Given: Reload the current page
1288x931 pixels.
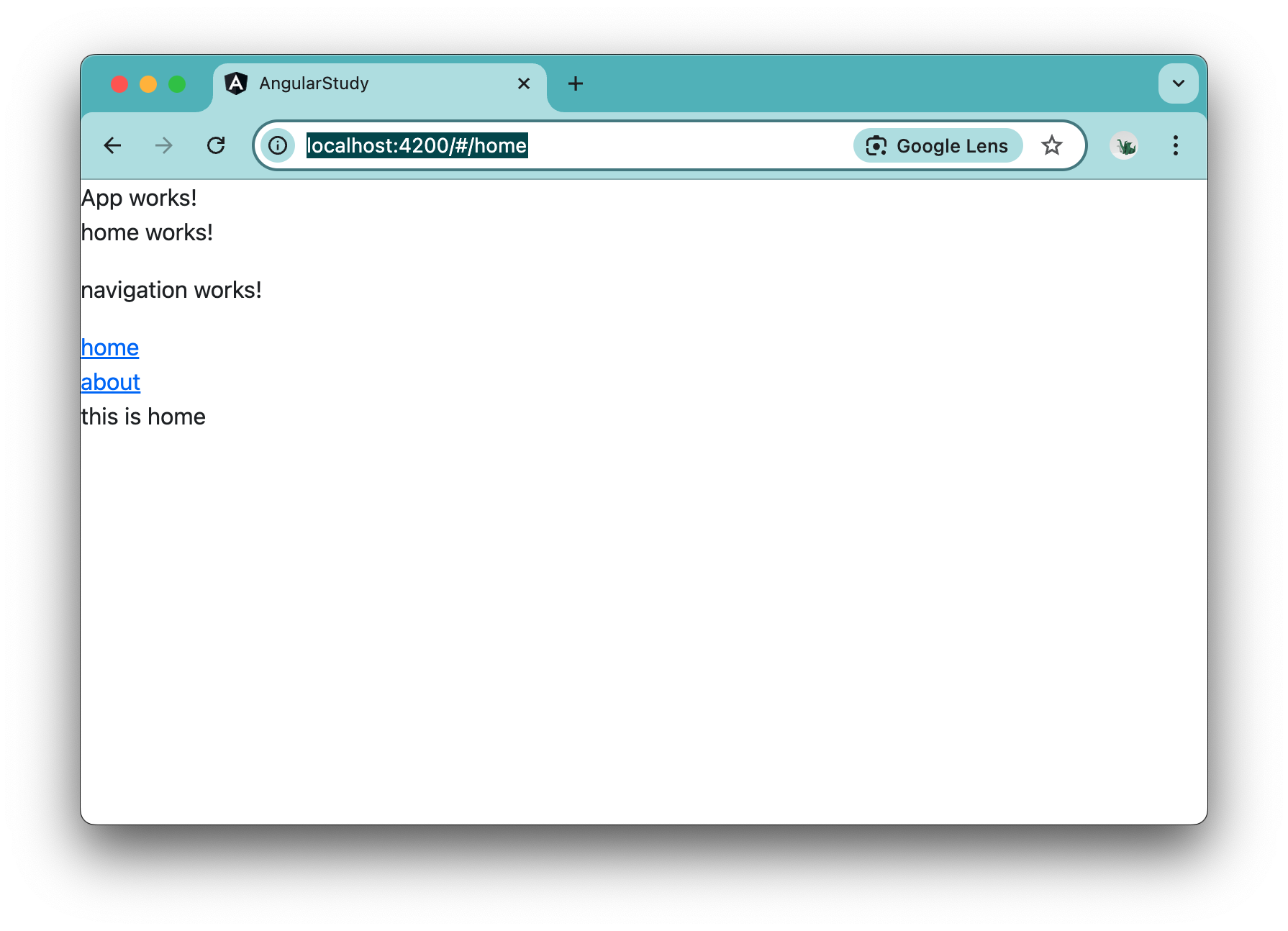Looking at the screenshot, I should click(x=216, y=145).
